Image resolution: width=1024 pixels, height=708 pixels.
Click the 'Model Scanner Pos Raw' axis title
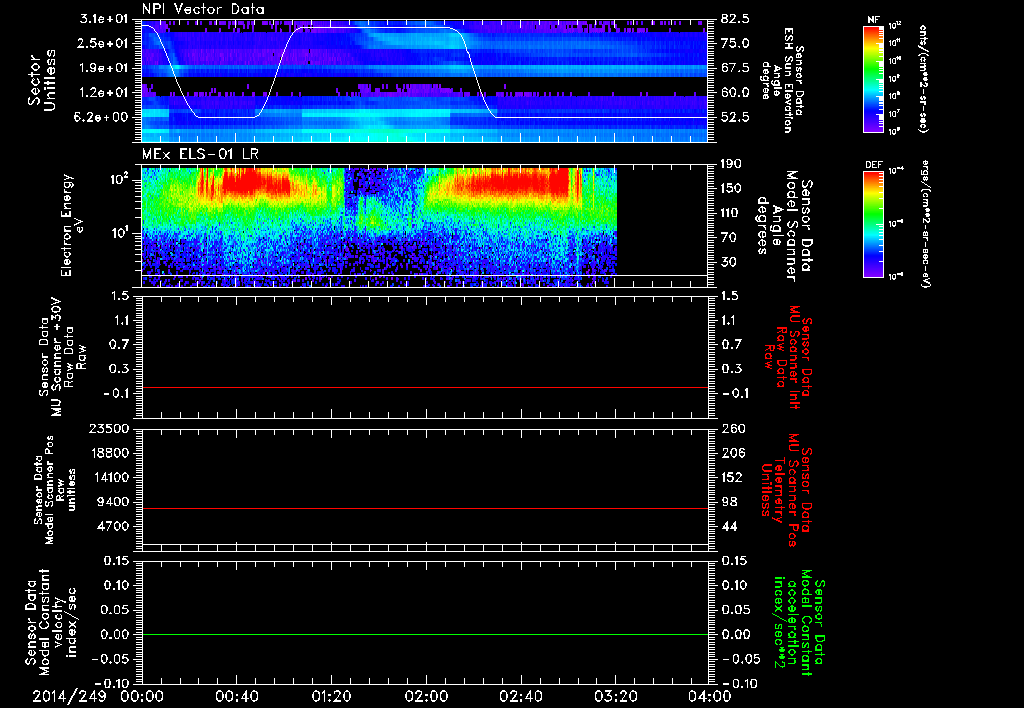(x=54, y=490)
